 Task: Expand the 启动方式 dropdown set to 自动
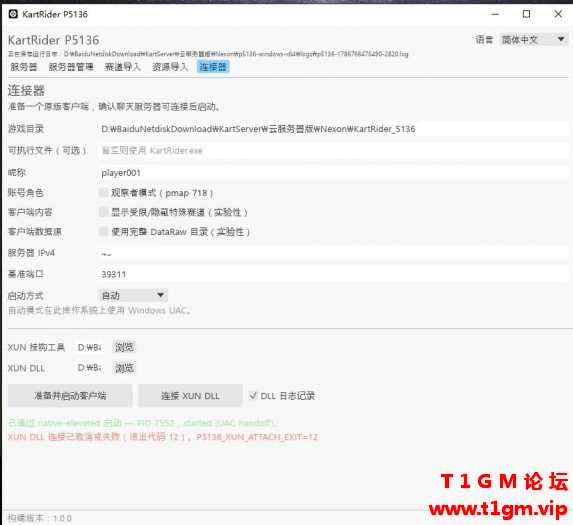click(133, 295)
